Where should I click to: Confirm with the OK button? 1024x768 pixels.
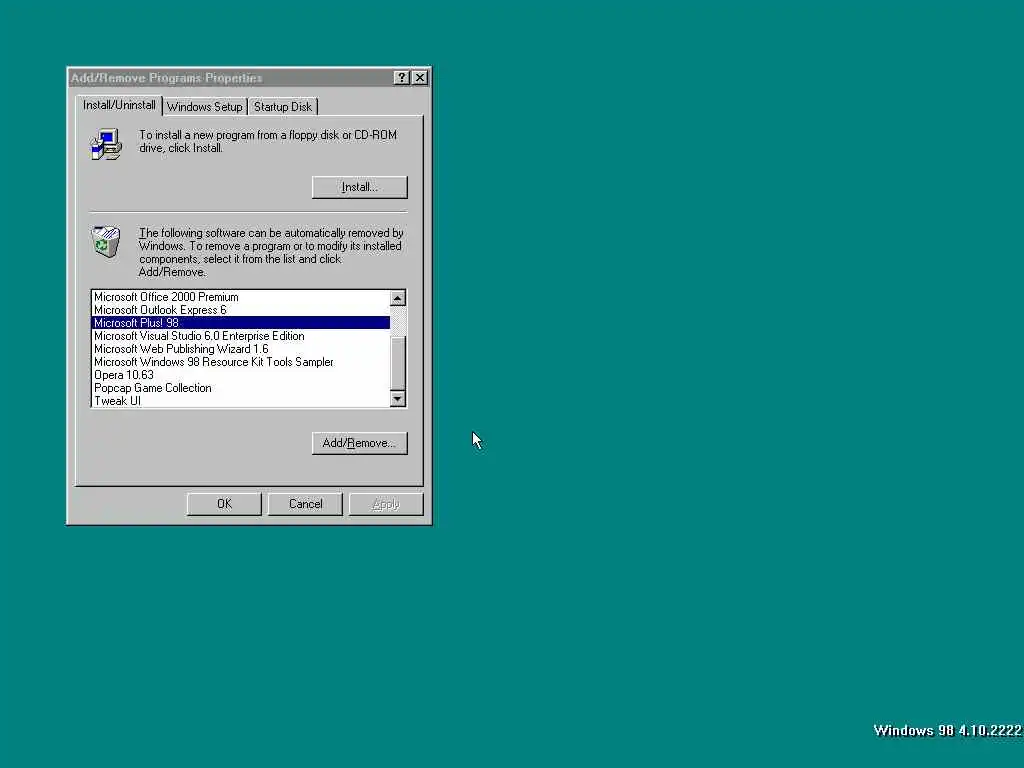point(224,504)
